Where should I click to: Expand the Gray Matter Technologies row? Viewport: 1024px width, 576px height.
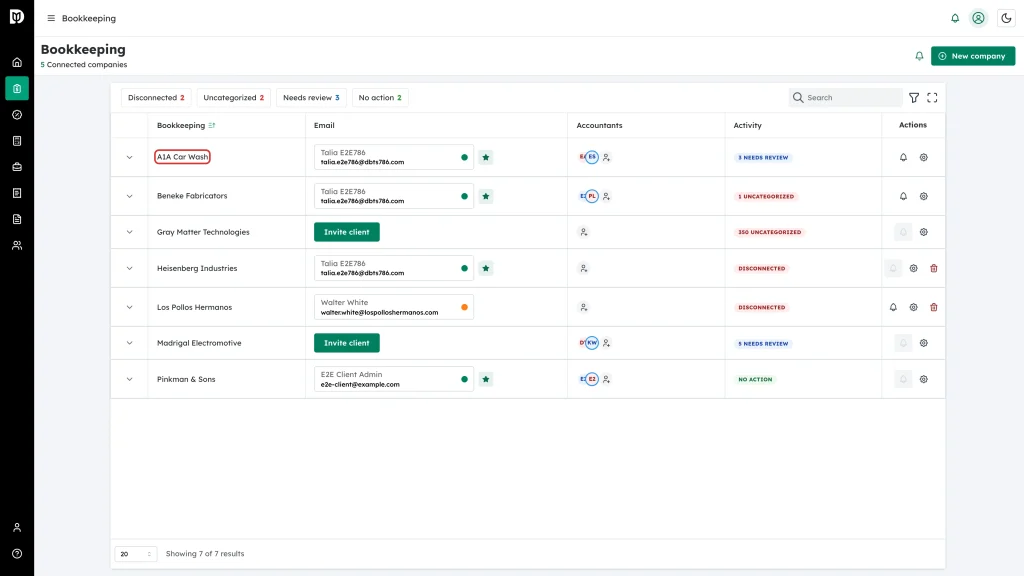[129, 232]
